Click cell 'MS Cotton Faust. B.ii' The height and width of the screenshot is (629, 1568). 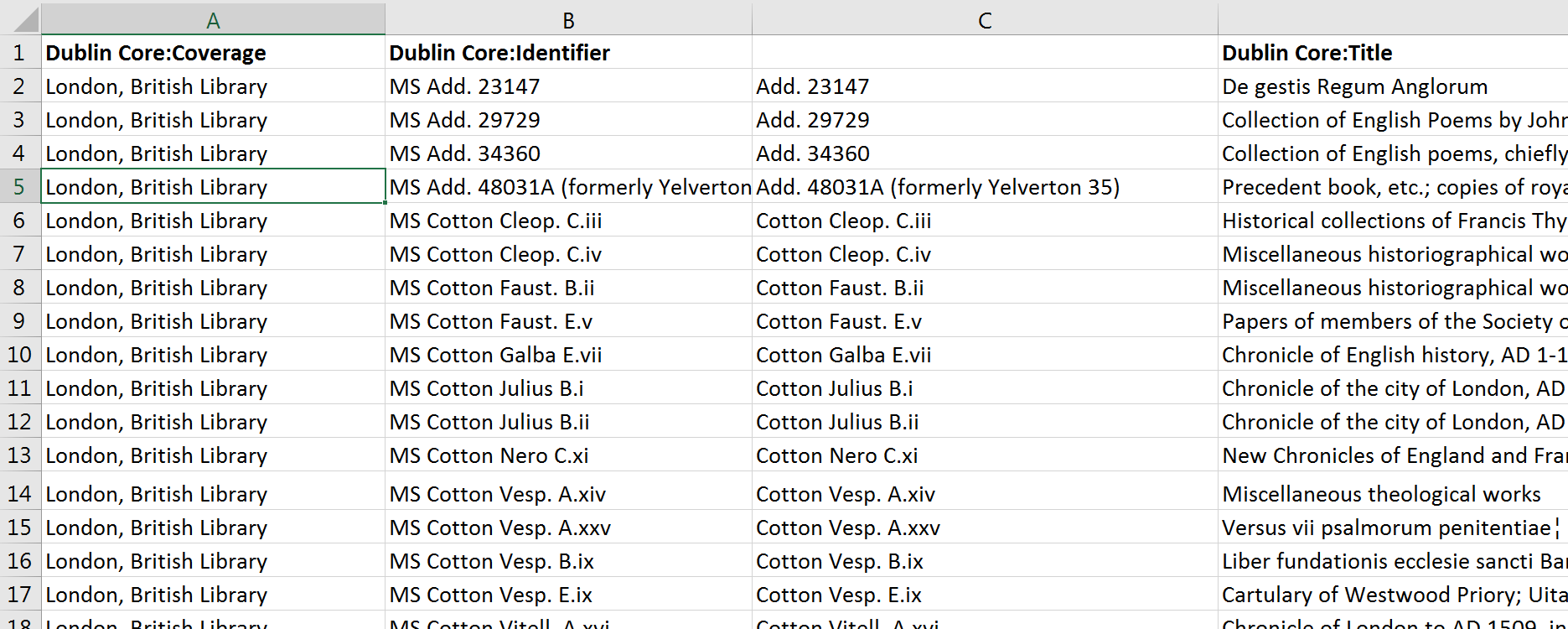[x=568, y=288]
